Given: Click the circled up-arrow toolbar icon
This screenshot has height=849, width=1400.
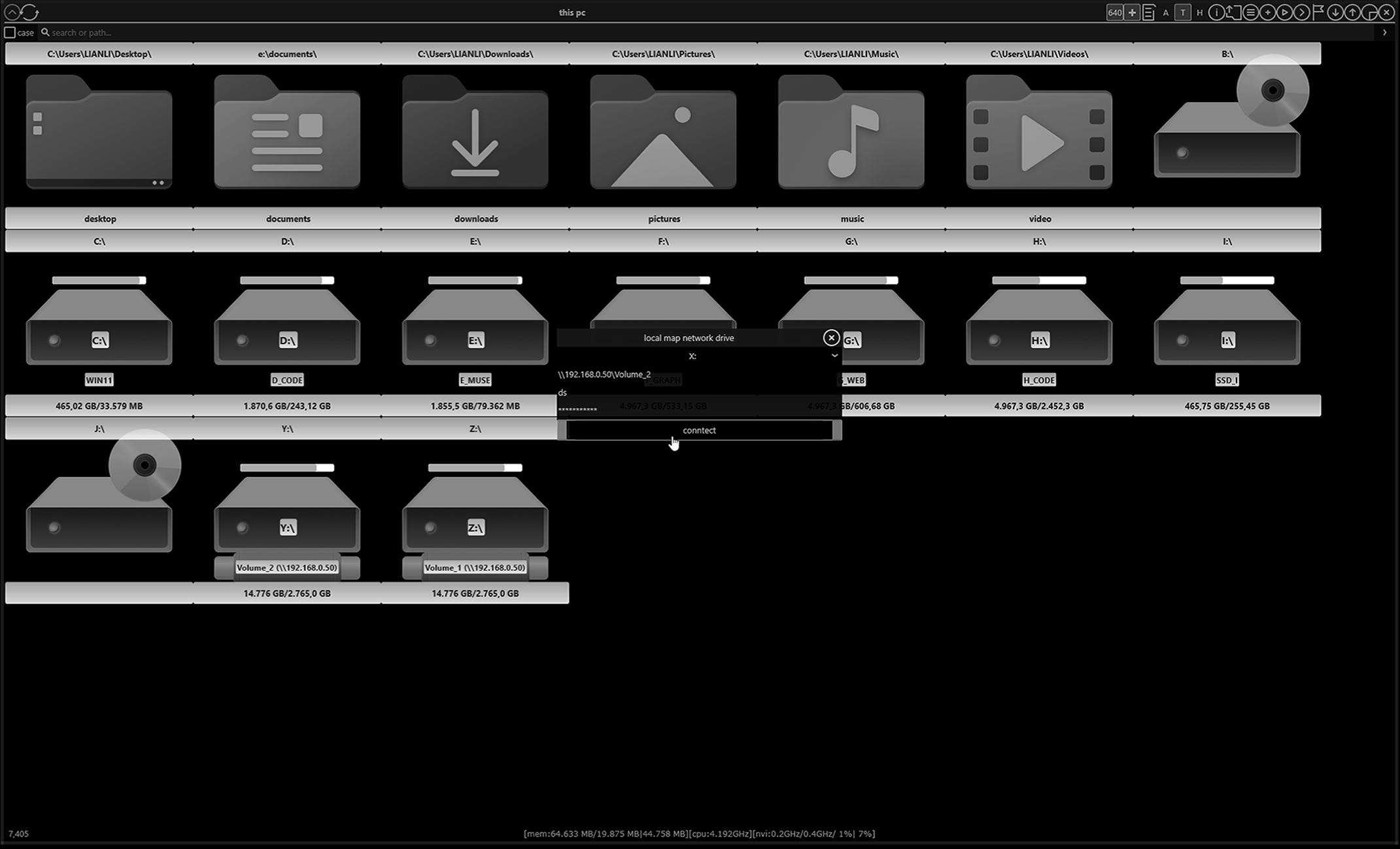Looking at the screenshot, I should click(x=1352, y=12).
